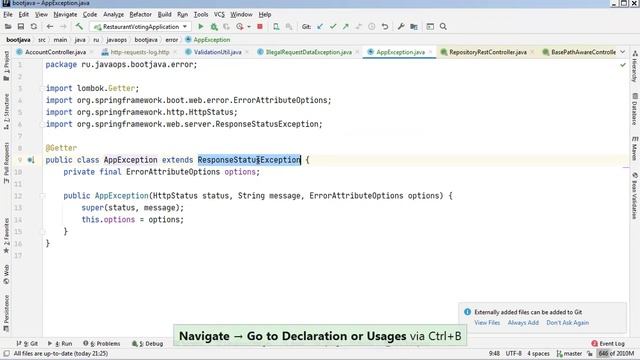Switch to RepositoryRestController.java tab
Viewport: 640px width, 360px height.
pos(487,52)
